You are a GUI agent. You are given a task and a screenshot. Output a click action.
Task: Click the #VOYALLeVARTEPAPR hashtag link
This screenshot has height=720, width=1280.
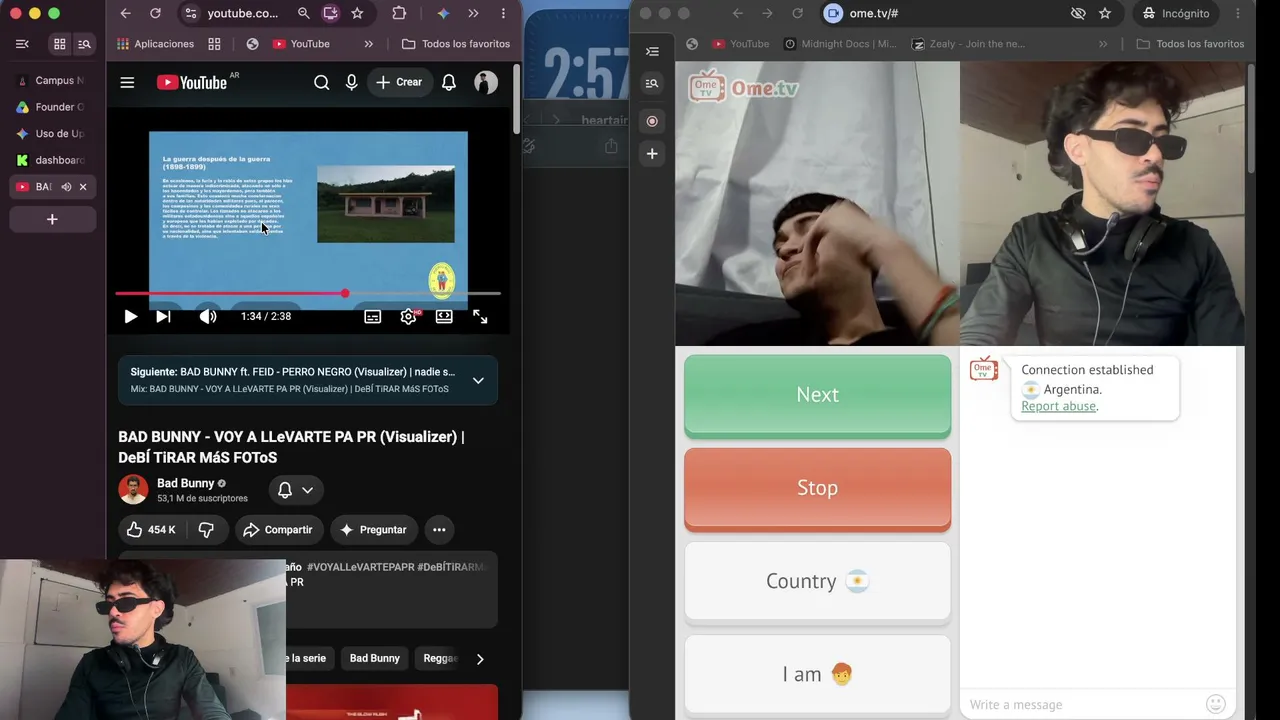(x=358, y=567)
